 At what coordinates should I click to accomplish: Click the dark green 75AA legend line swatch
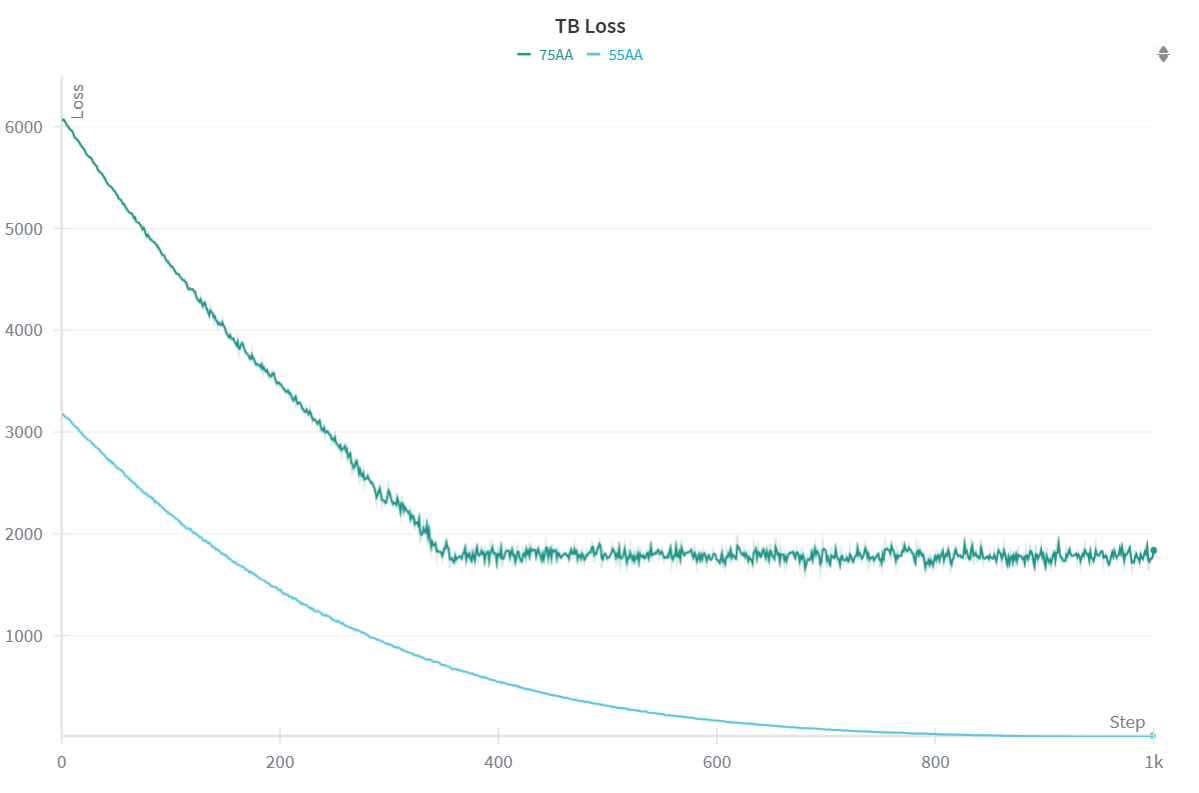point(524,55)
